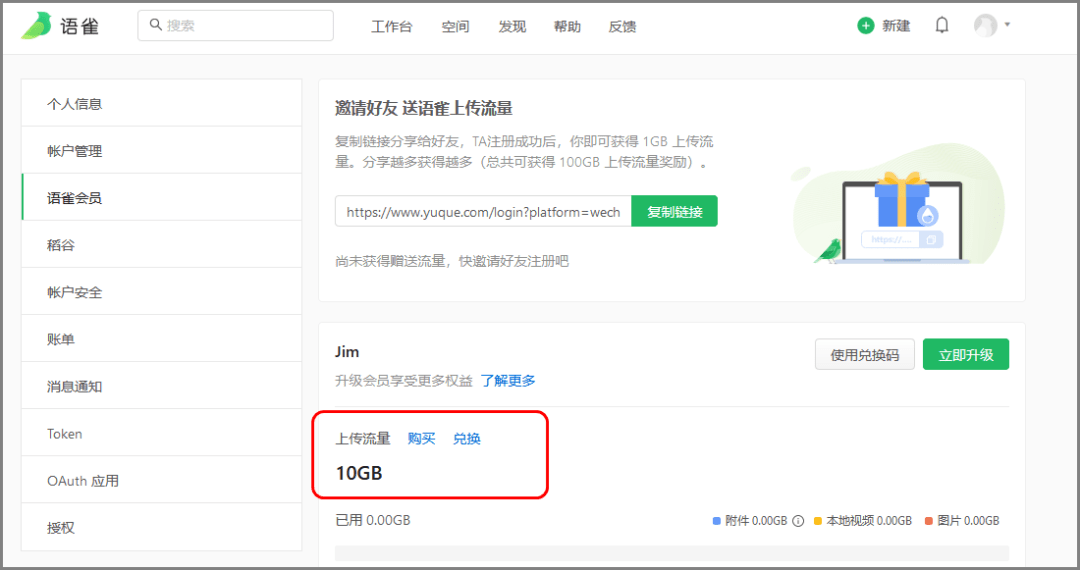
Task: Click the 上传流量 label
Action: point(363,439)
